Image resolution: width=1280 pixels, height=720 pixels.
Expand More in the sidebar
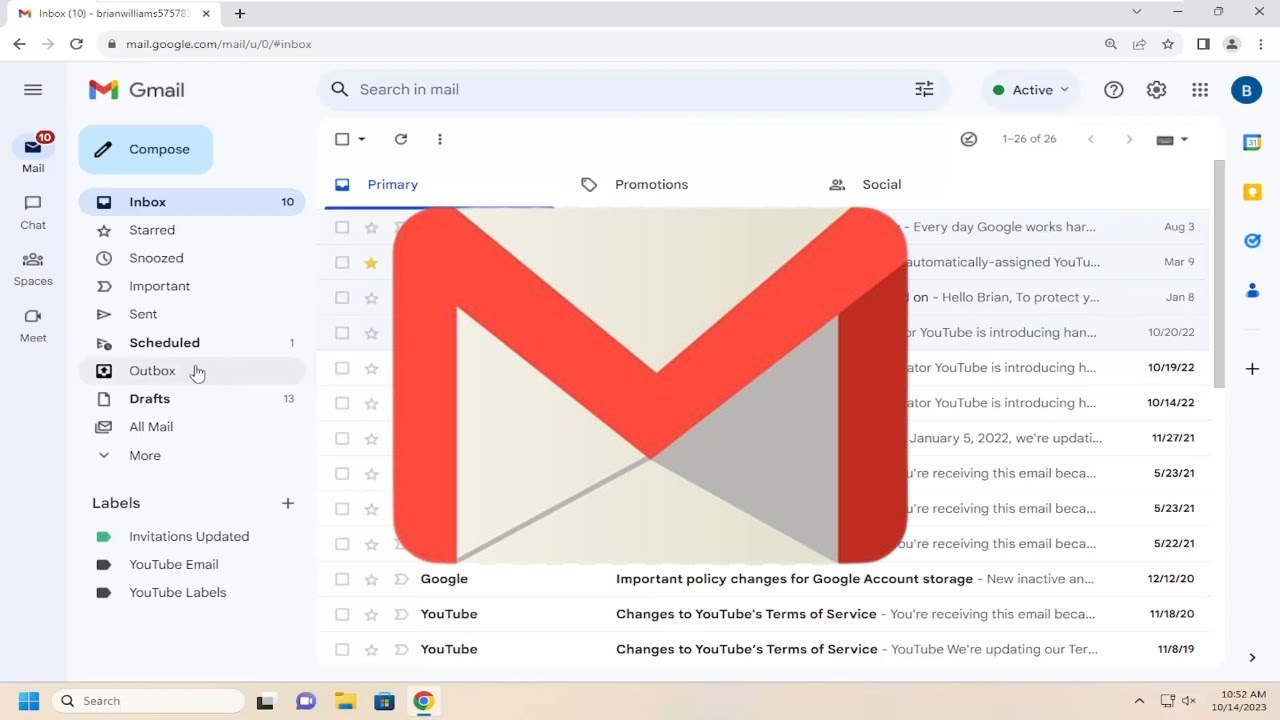coord(145,455)
